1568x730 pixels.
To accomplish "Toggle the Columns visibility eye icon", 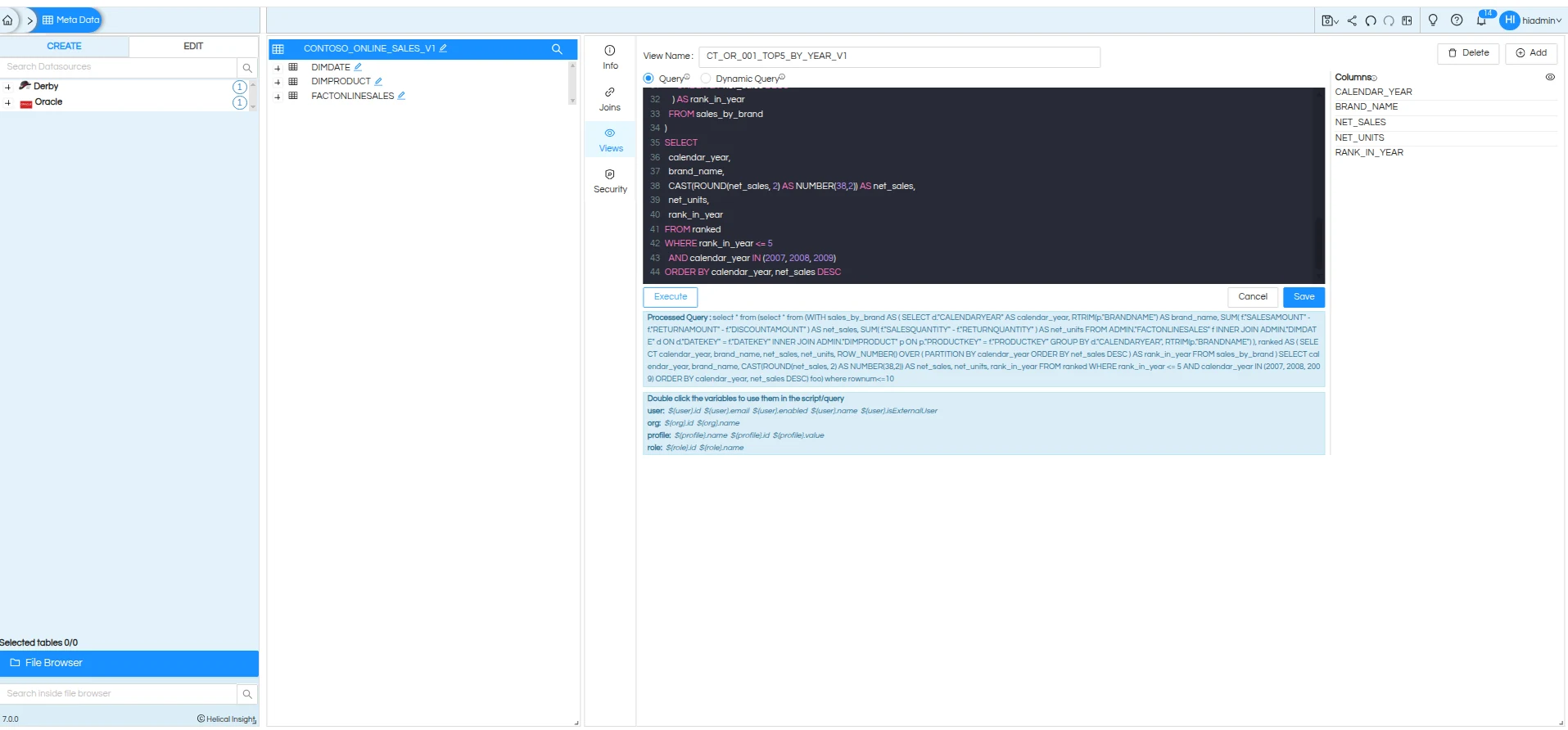I will [1550, 77].
